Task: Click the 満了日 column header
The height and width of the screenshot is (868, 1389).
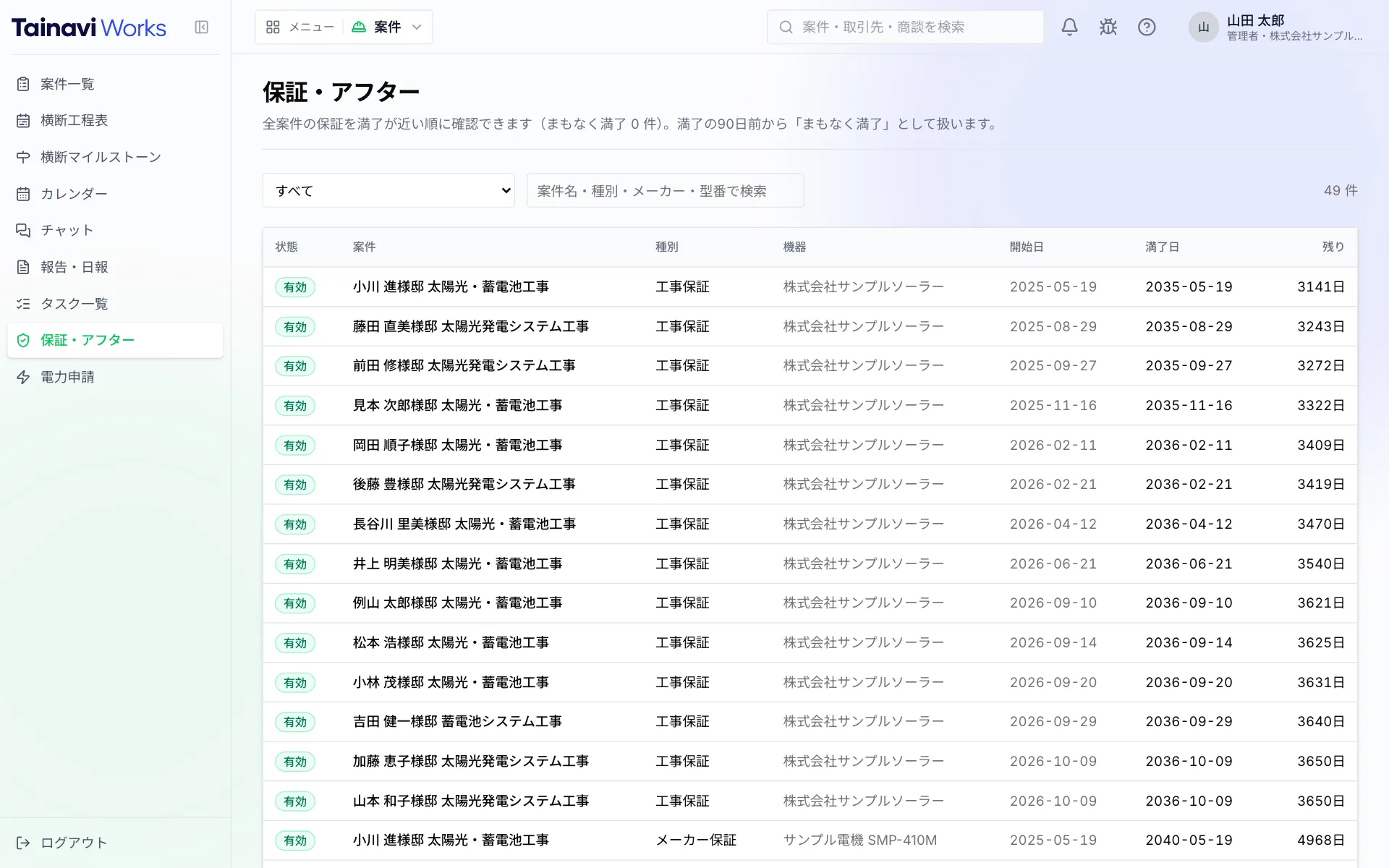Action: click(x=1162, y=247)
